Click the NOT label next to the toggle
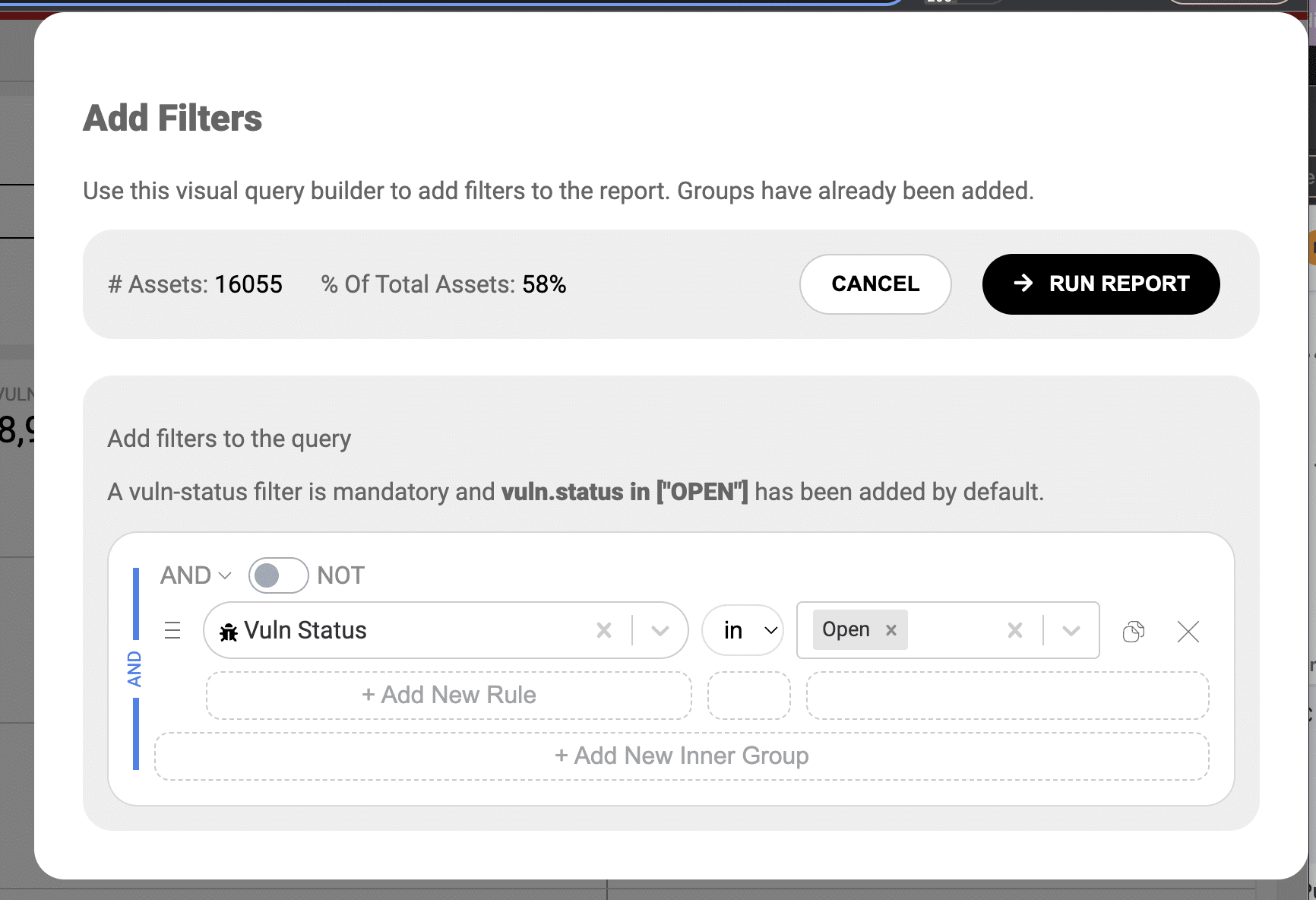This screenshot has width=1316, height=900. 340,575
